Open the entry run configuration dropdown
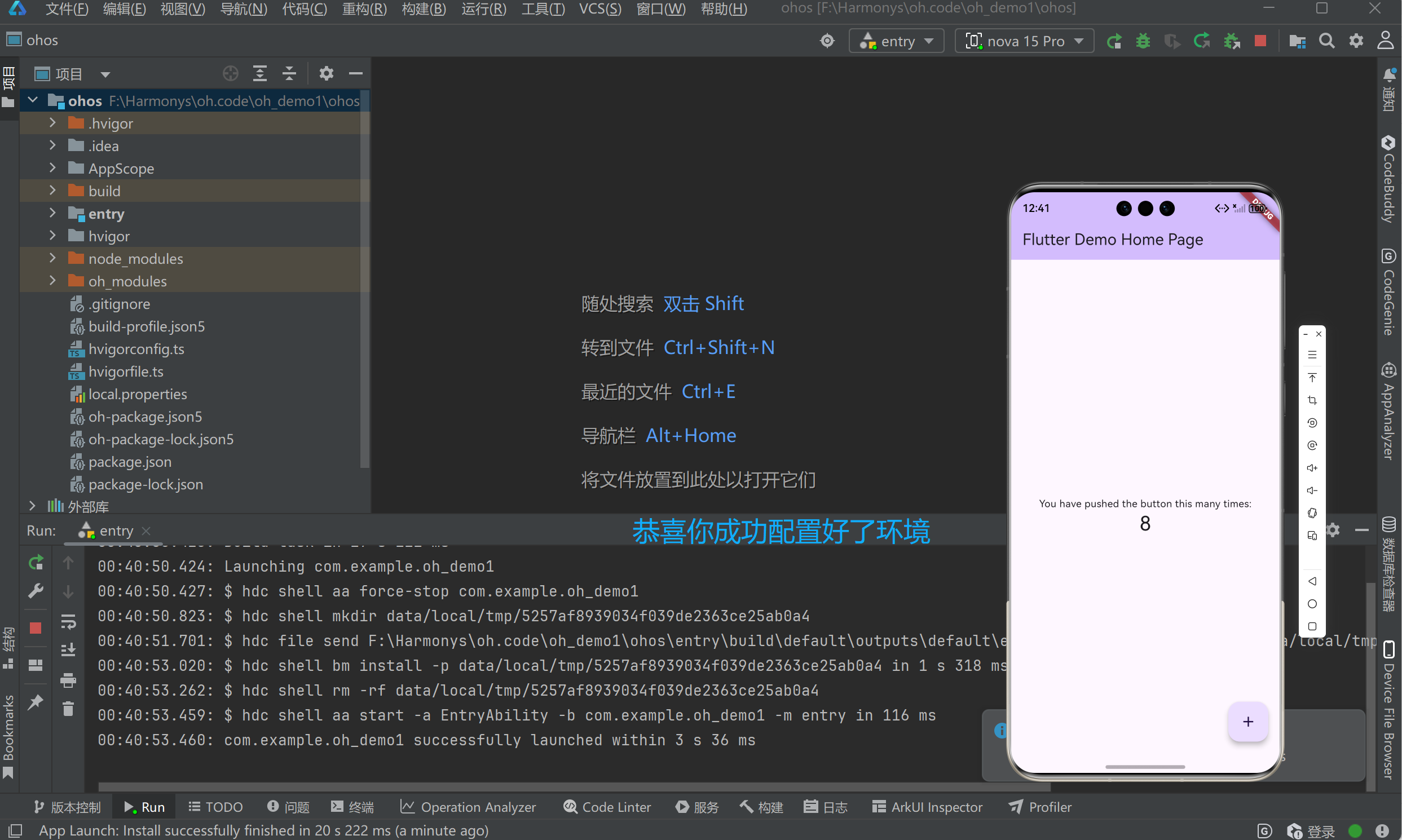This screenshot has height=840, width=1402. [896, 41]
